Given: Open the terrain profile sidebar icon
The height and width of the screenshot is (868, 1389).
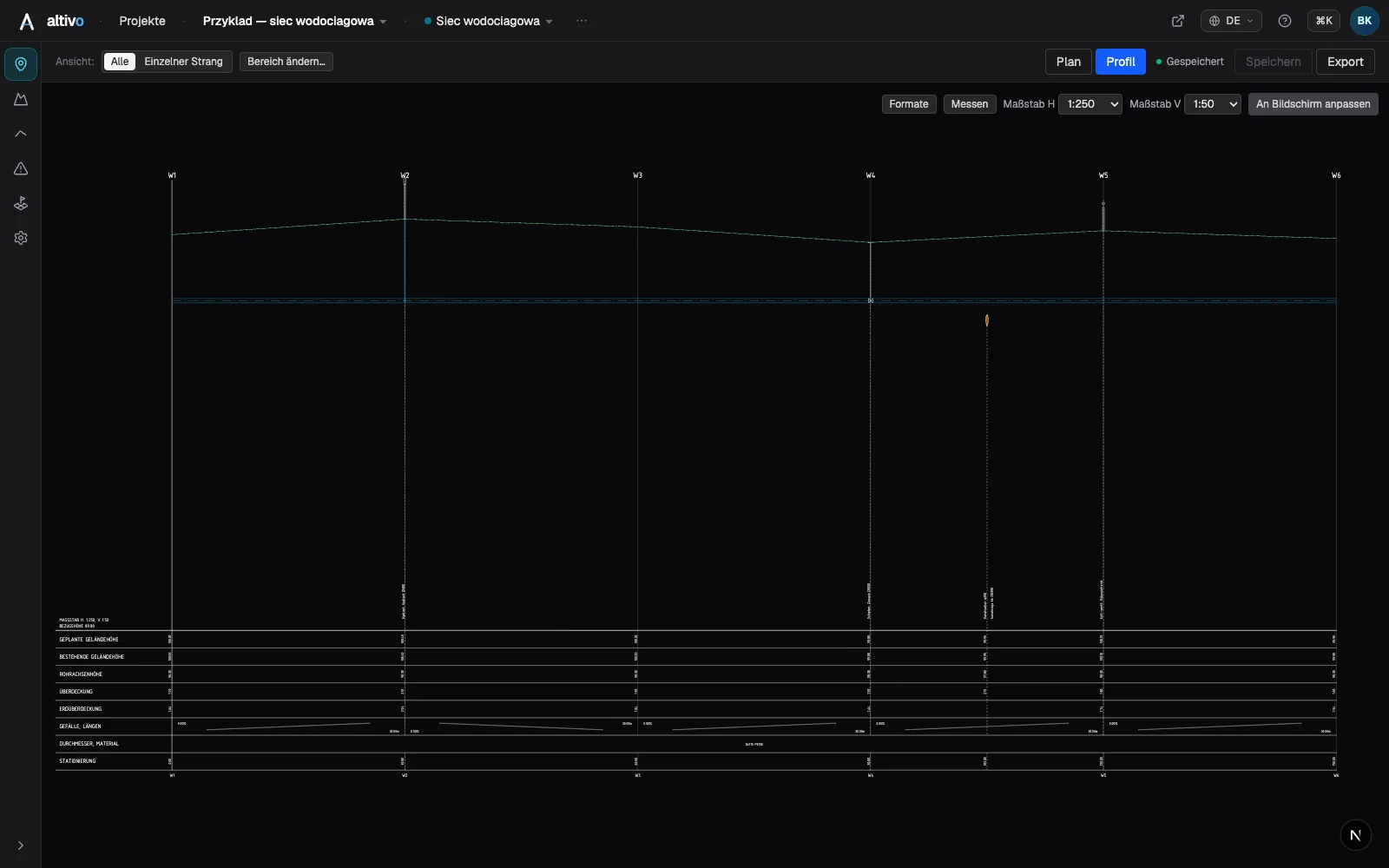Looking at the screenshot, I should coord(21,99).
